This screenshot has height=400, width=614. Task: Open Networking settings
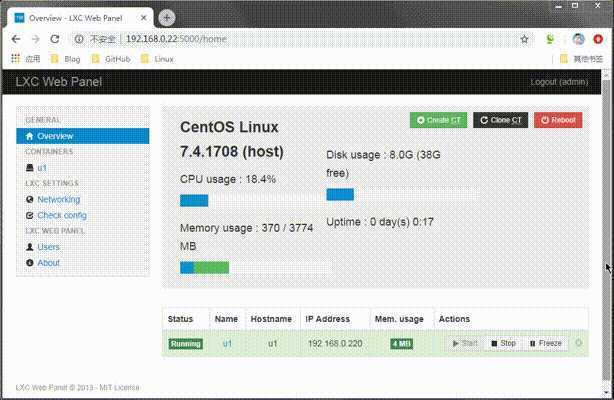pyautogui.click(x=59, y=199)
